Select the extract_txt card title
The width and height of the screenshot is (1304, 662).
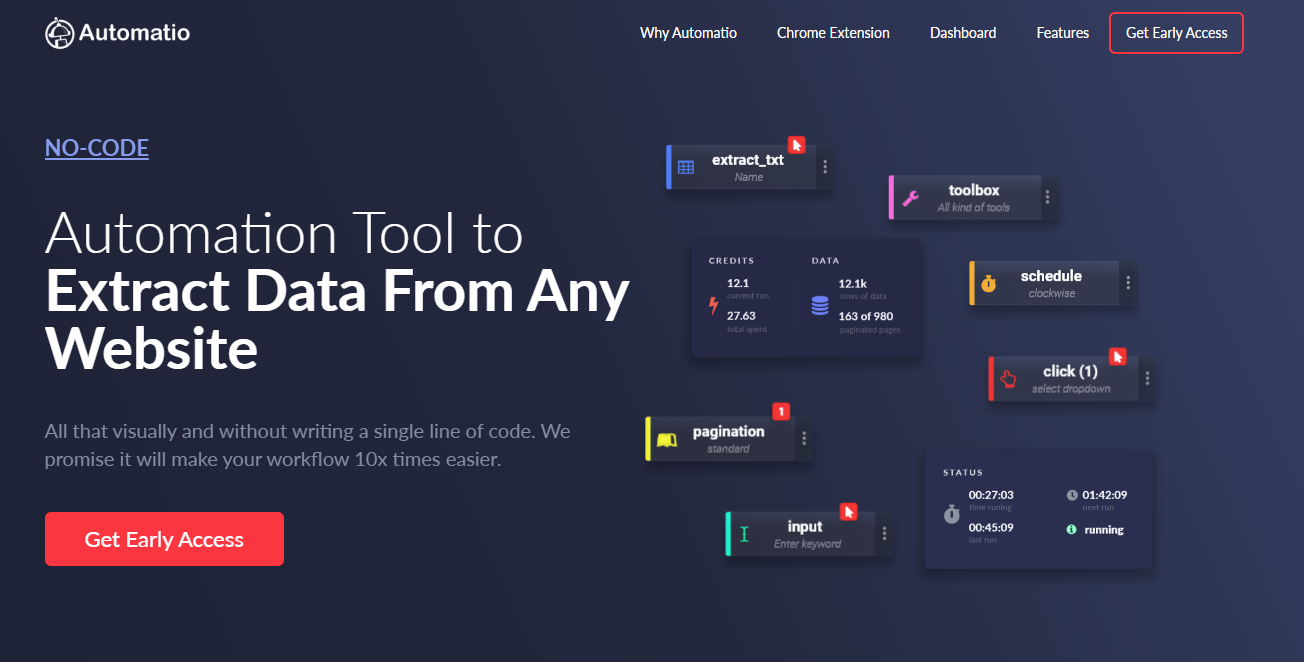coord(748,160)
